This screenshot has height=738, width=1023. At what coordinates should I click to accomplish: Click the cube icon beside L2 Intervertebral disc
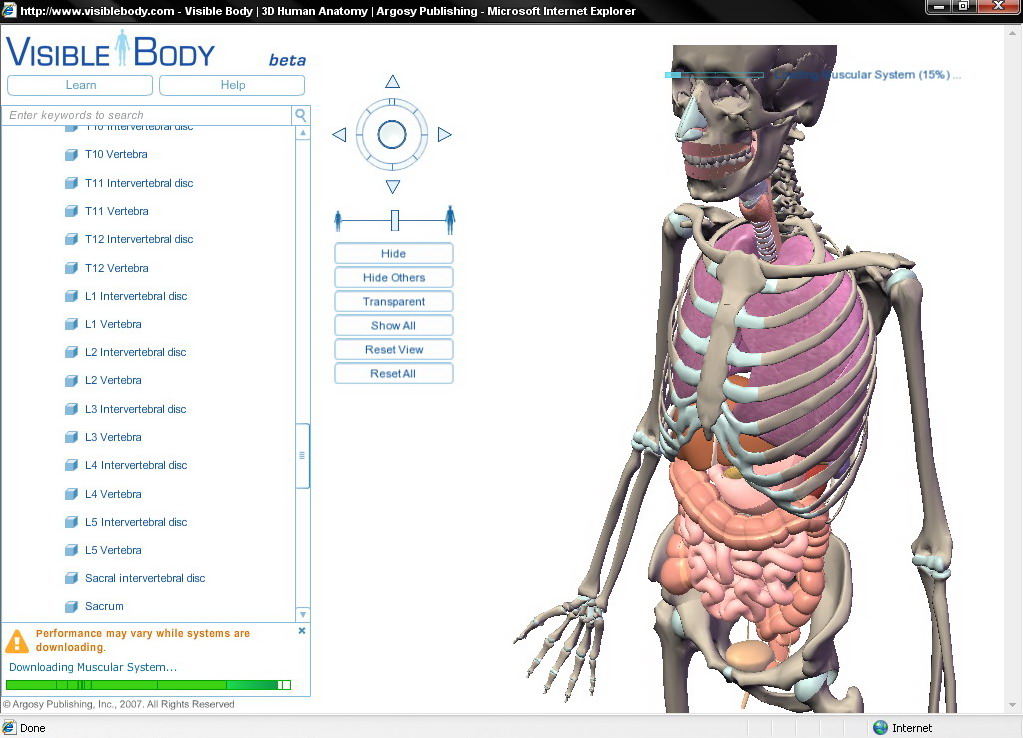pos(72,352)
